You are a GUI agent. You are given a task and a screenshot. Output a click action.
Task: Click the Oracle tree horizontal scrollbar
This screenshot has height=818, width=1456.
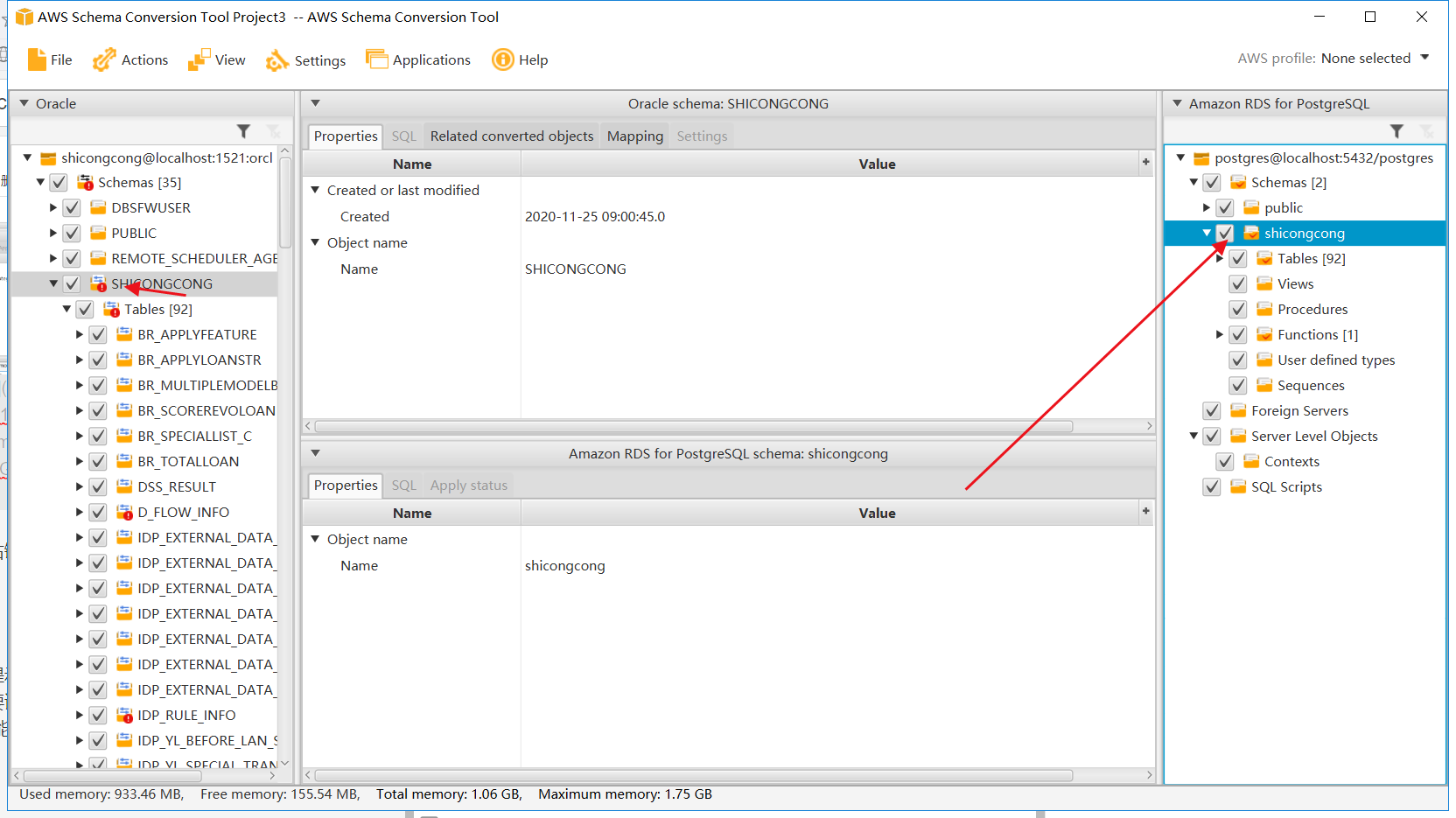point(113,776)
